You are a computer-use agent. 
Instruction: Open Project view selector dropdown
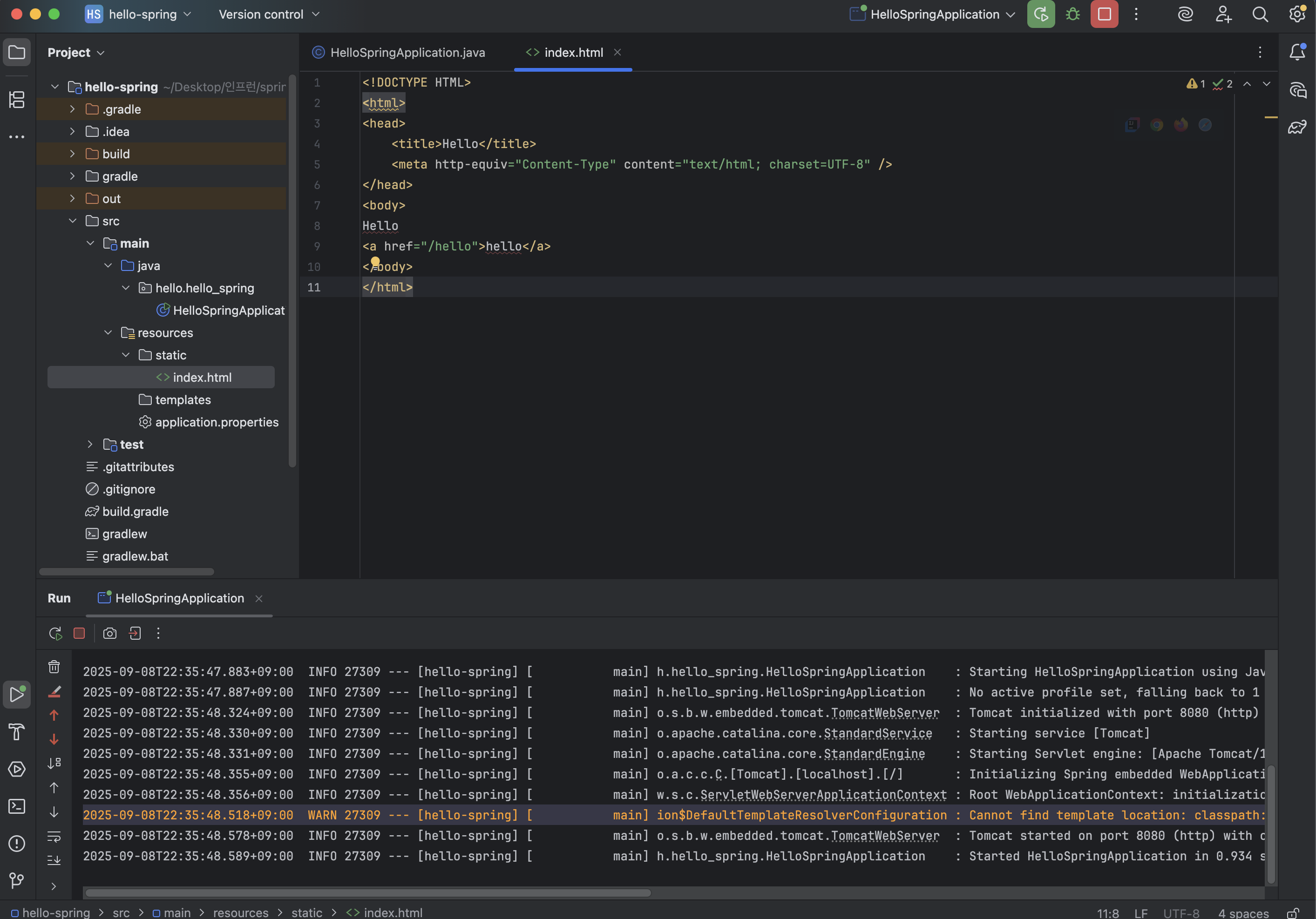click(x=75, y=52)
